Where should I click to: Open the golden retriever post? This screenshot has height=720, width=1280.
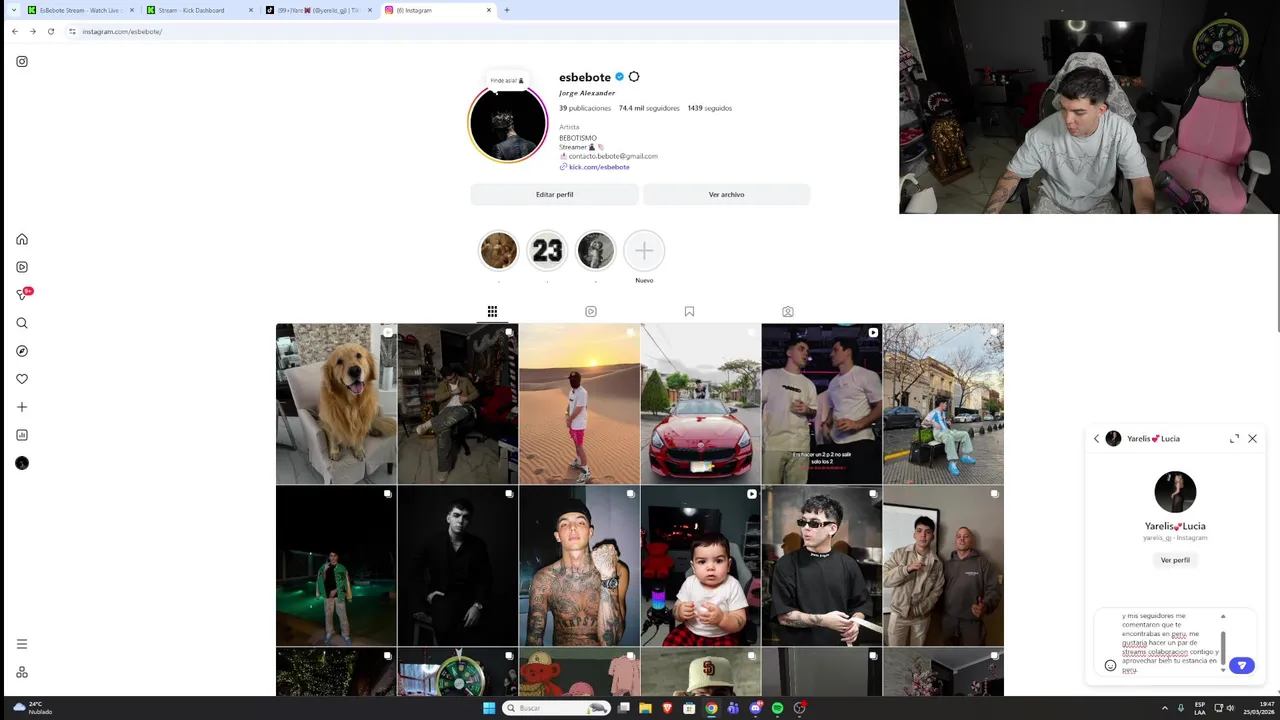coord(336,404)
